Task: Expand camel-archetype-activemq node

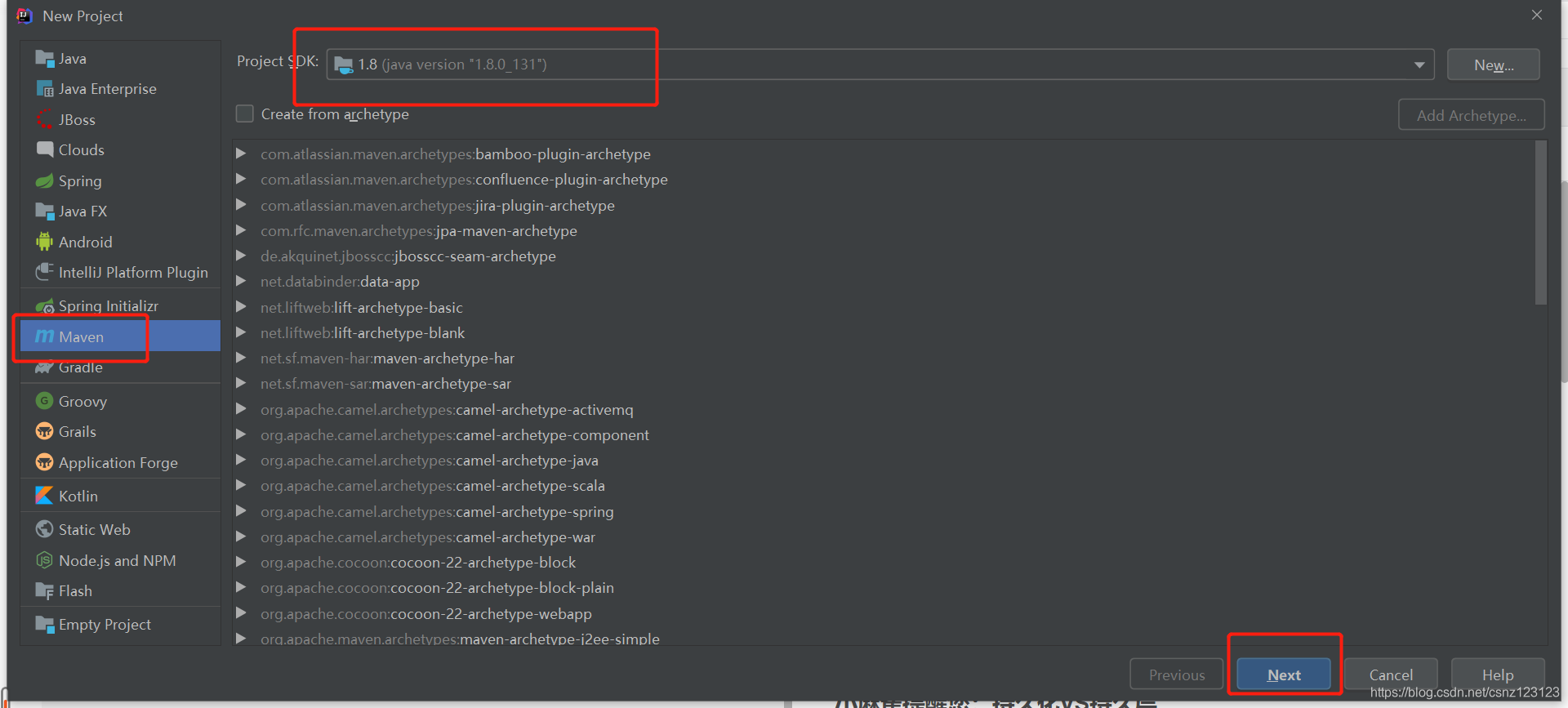Action: (x=241, y=409)
